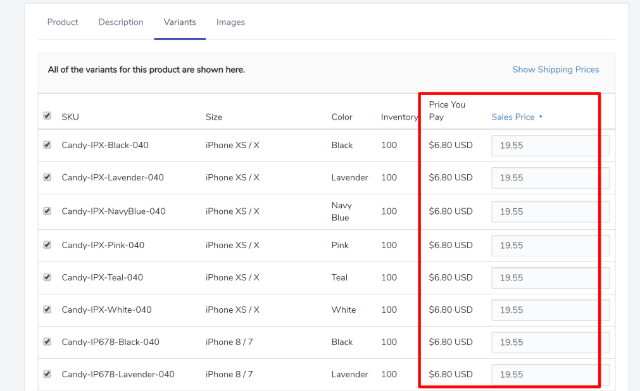Viewport: 640px width, 391px height.
Task: Edit sales price for Candy-IPX-Black-040
Action: [550, 146]
